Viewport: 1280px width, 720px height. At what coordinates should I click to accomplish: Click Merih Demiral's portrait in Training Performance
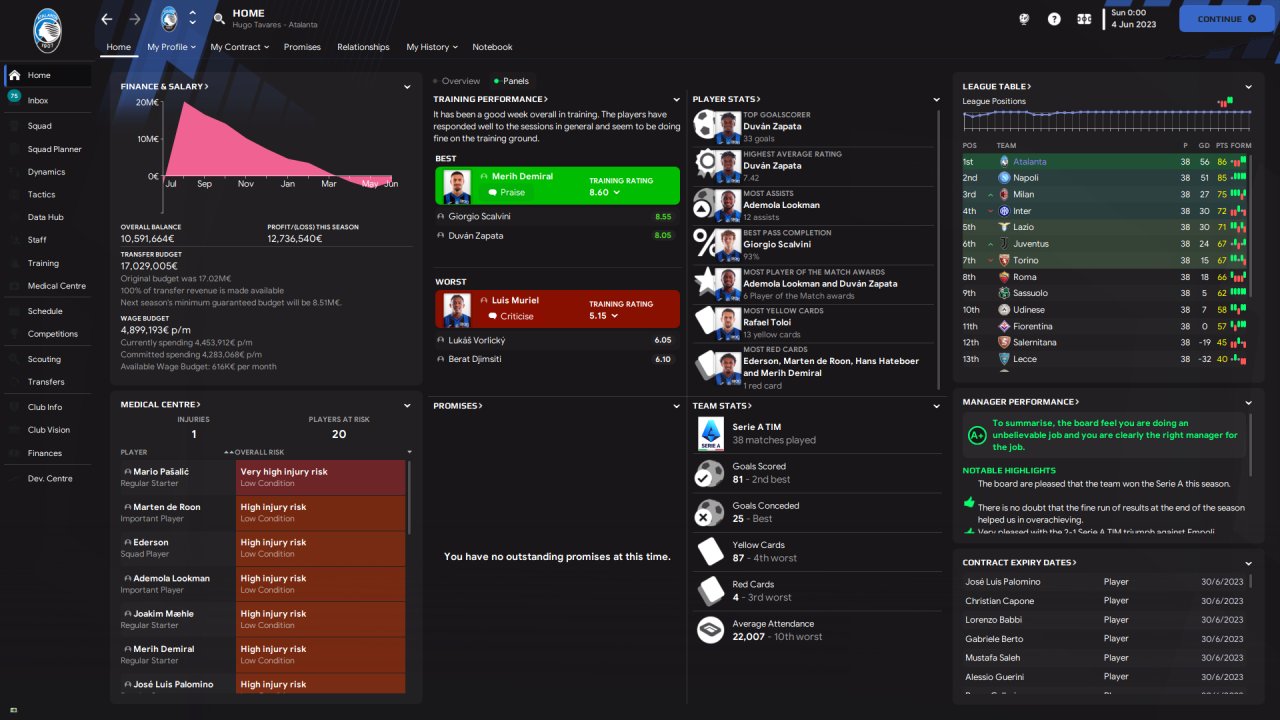(458, 186)
